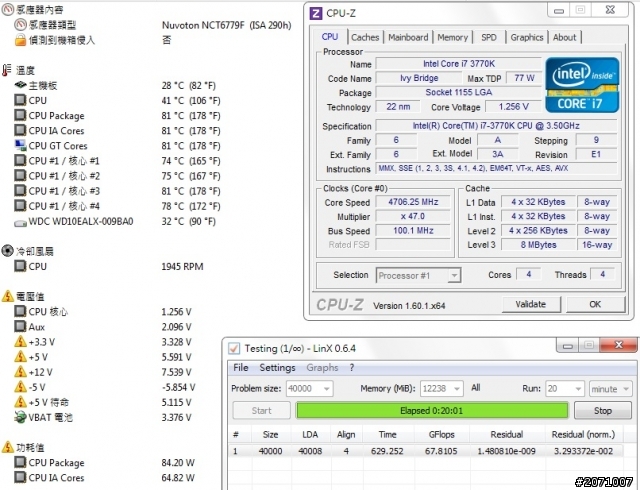Open the File menu in LinX
Viewport: 640px width, 490px height.
click(241, 368)
